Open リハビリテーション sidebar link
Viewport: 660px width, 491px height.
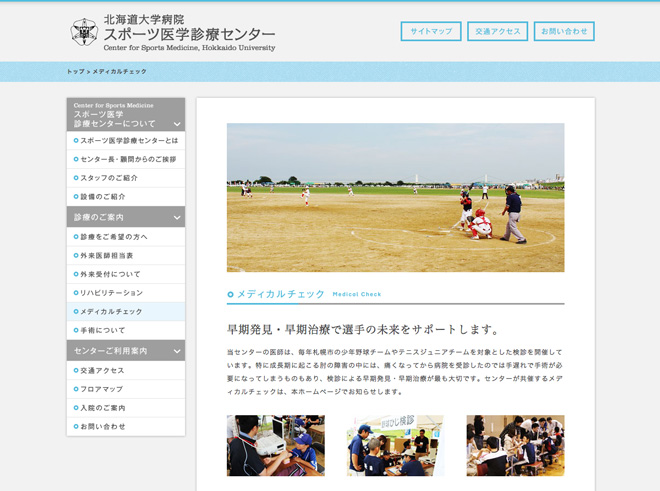(x=126, y=293)
